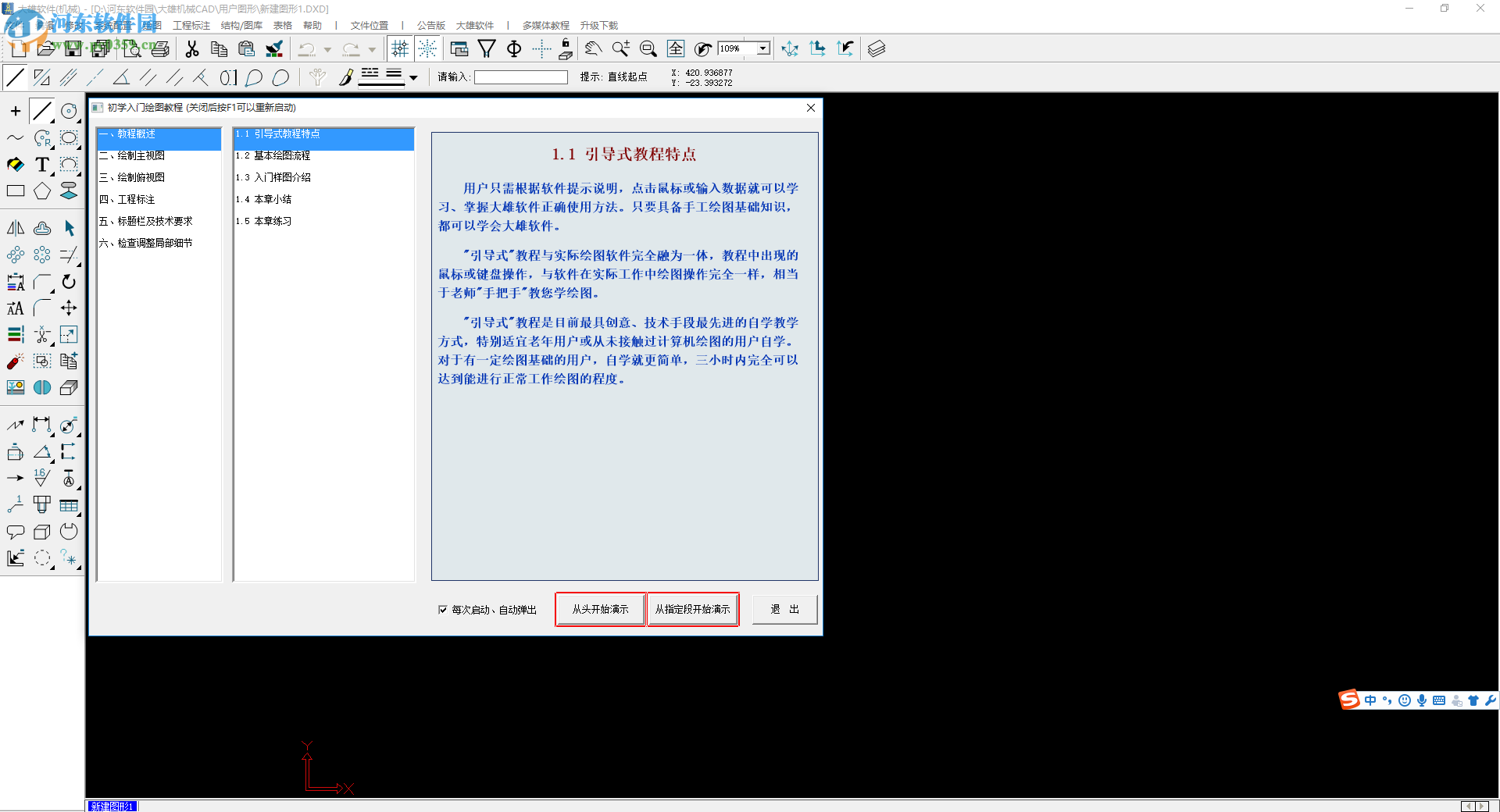This screenshot has width=1500, height=812.
Task: Select the Circle drawing tool
Action: coord(69,111)
